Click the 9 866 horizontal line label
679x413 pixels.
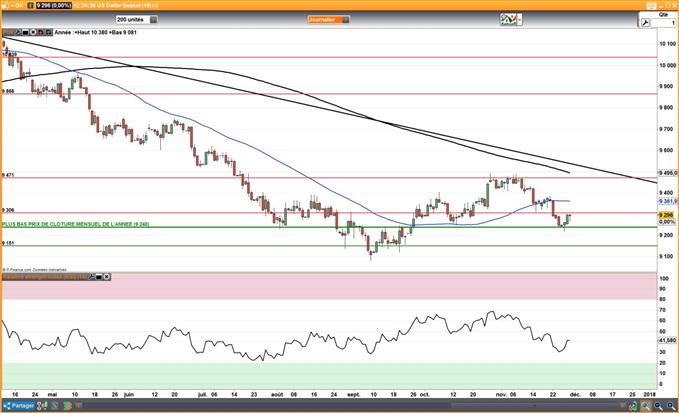pyautogui.click(x=8, y=91)
